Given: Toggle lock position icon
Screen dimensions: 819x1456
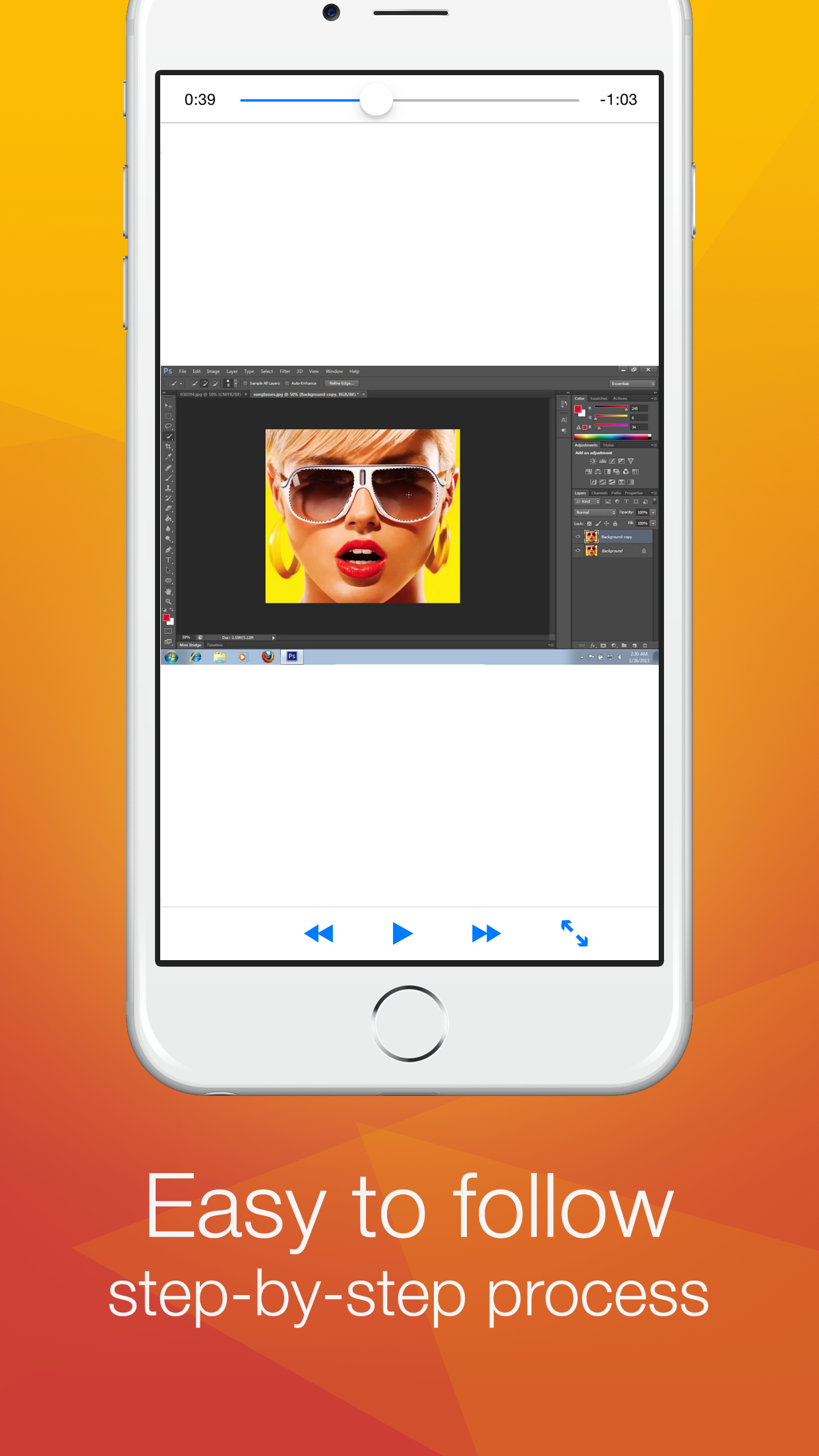Looking at the screenshot, I should 607,524.
